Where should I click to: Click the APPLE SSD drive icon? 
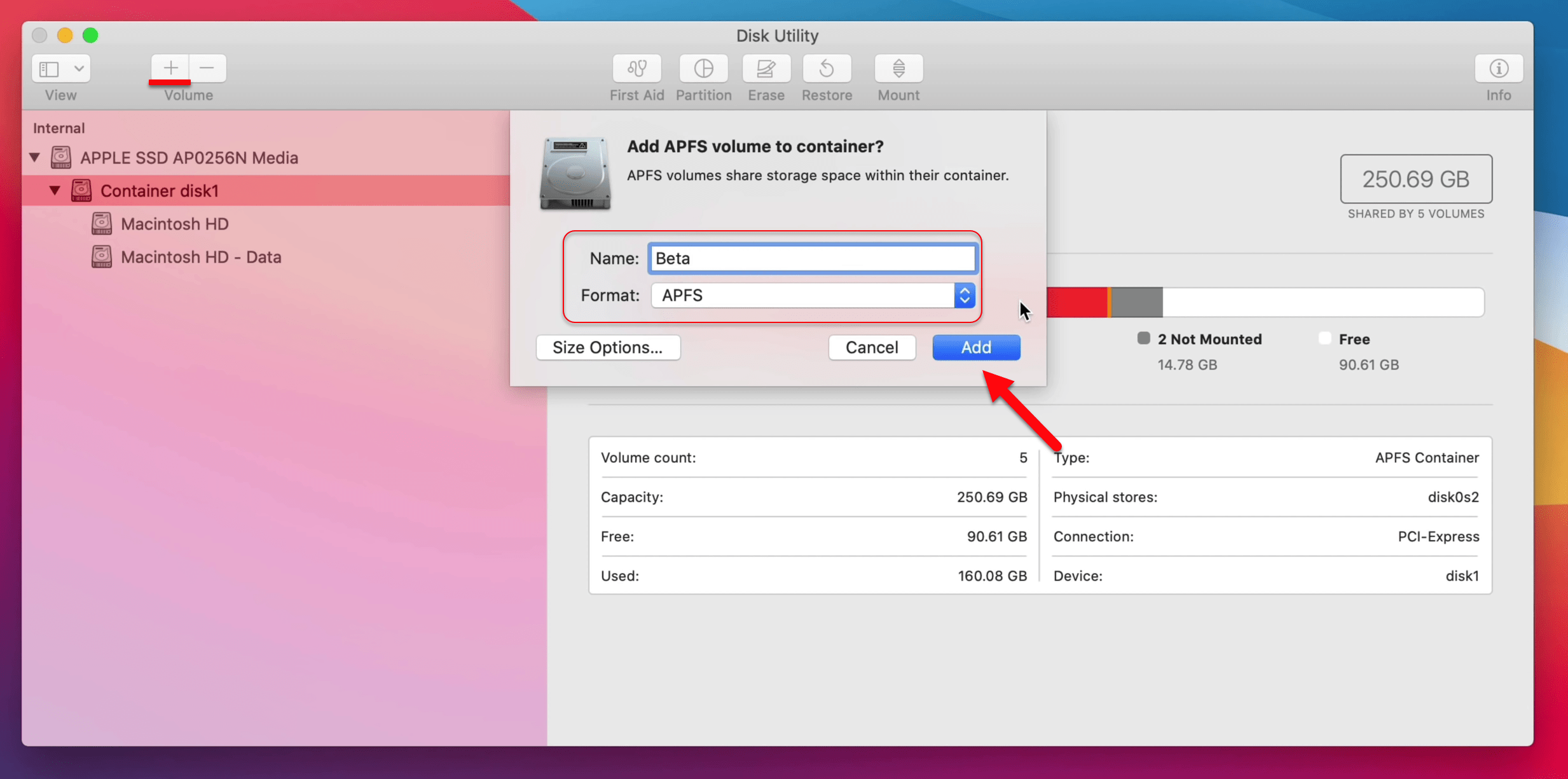[61, 157]
